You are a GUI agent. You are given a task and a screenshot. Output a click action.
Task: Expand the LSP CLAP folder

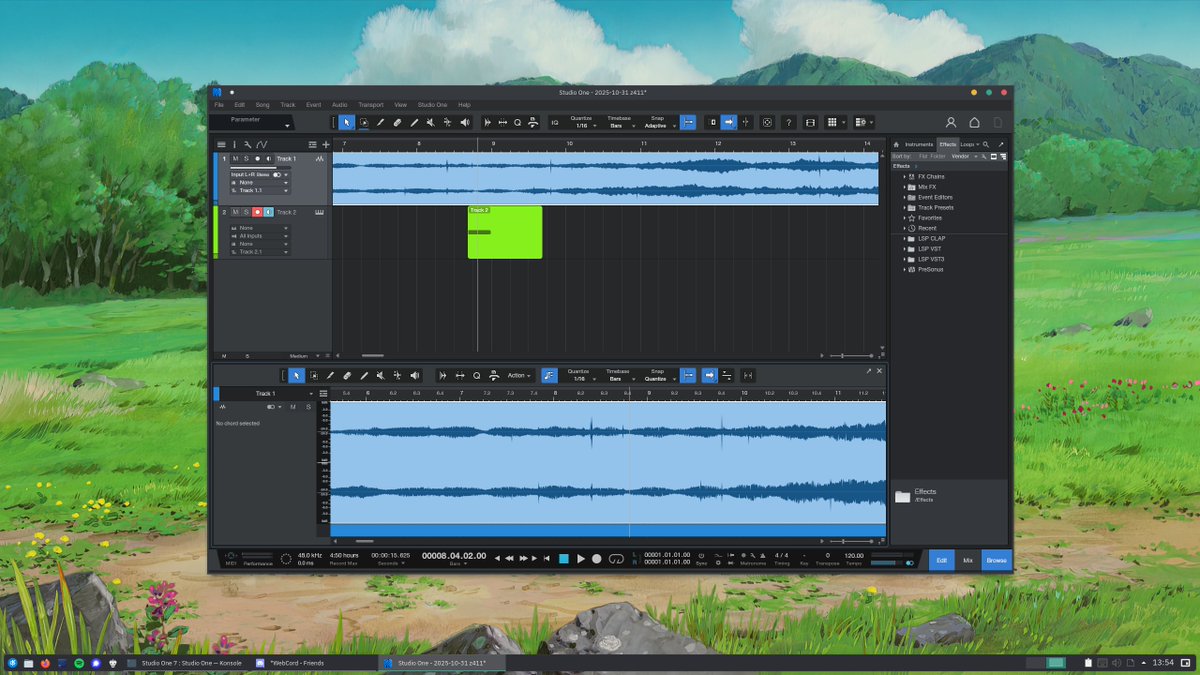point(904,238)
